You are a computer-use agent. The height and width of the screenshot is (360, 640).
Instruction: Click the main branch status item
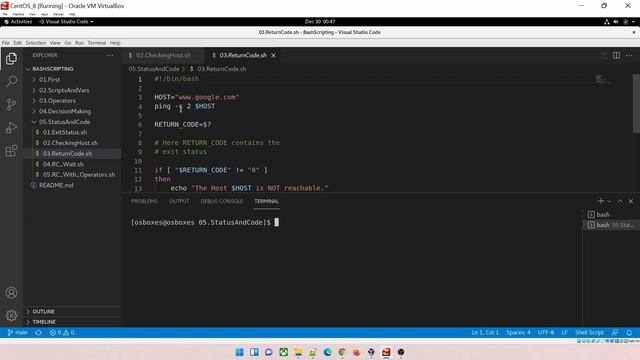17,332
